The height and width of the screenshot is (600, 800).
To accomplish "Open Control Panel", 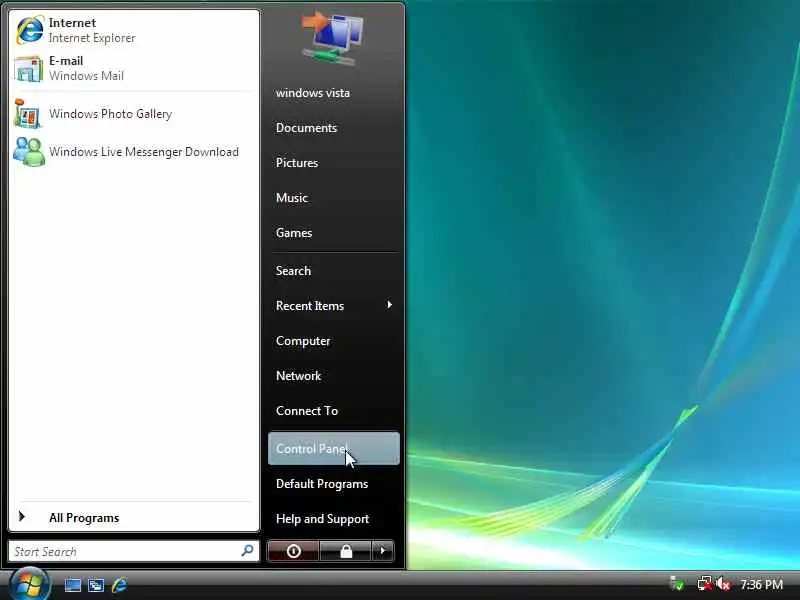I will [x=334, y=449].
